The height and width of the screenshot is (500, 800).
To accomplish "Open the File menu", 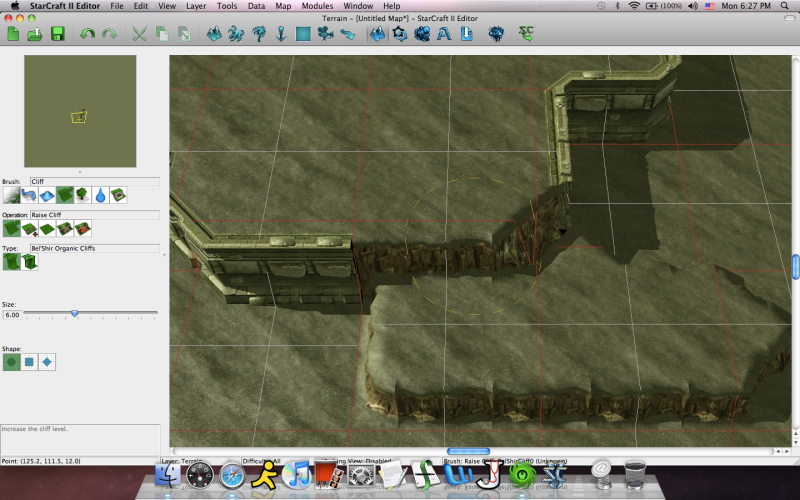I will pos(117,6).
